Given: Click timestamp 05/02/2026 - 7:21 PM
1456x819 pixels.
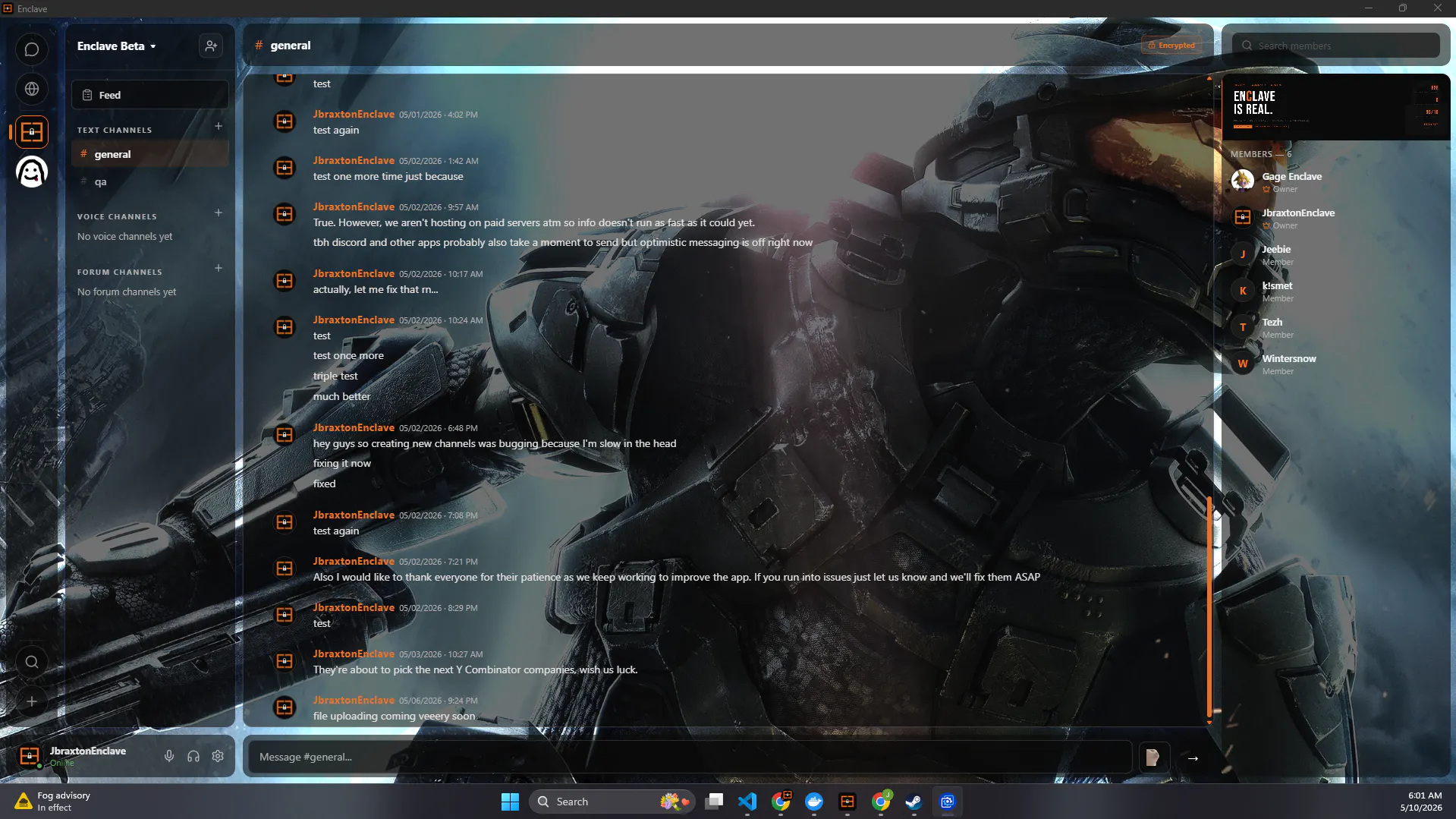Looking at the screenshot, I should coord(439,562).
